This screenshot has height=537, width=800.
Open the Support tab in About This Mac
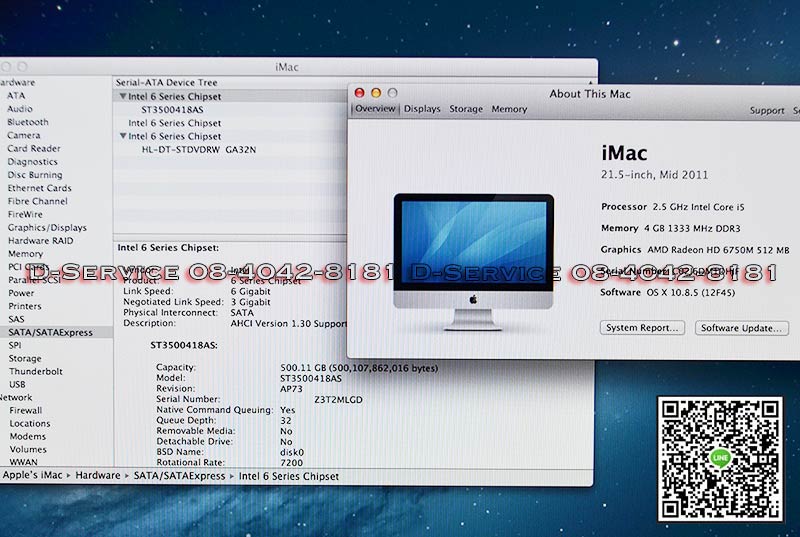767,110
